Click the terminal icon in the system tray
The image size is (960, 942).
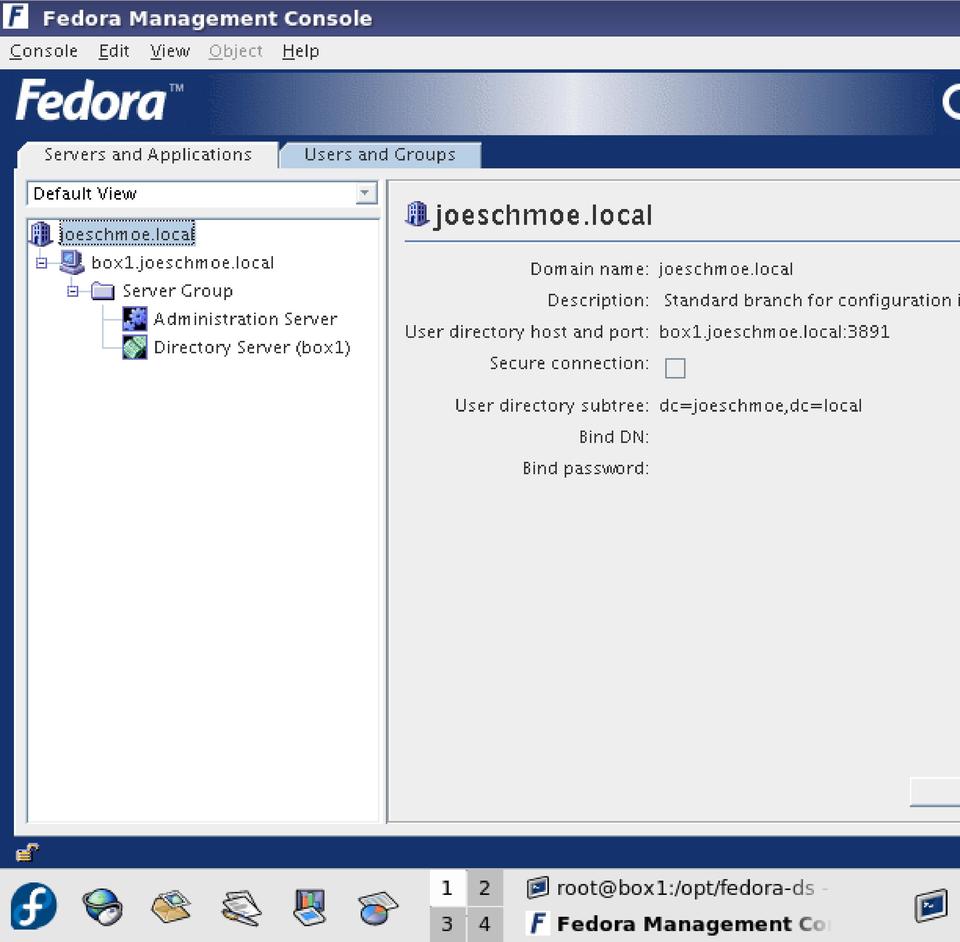(x=931, y=905)
